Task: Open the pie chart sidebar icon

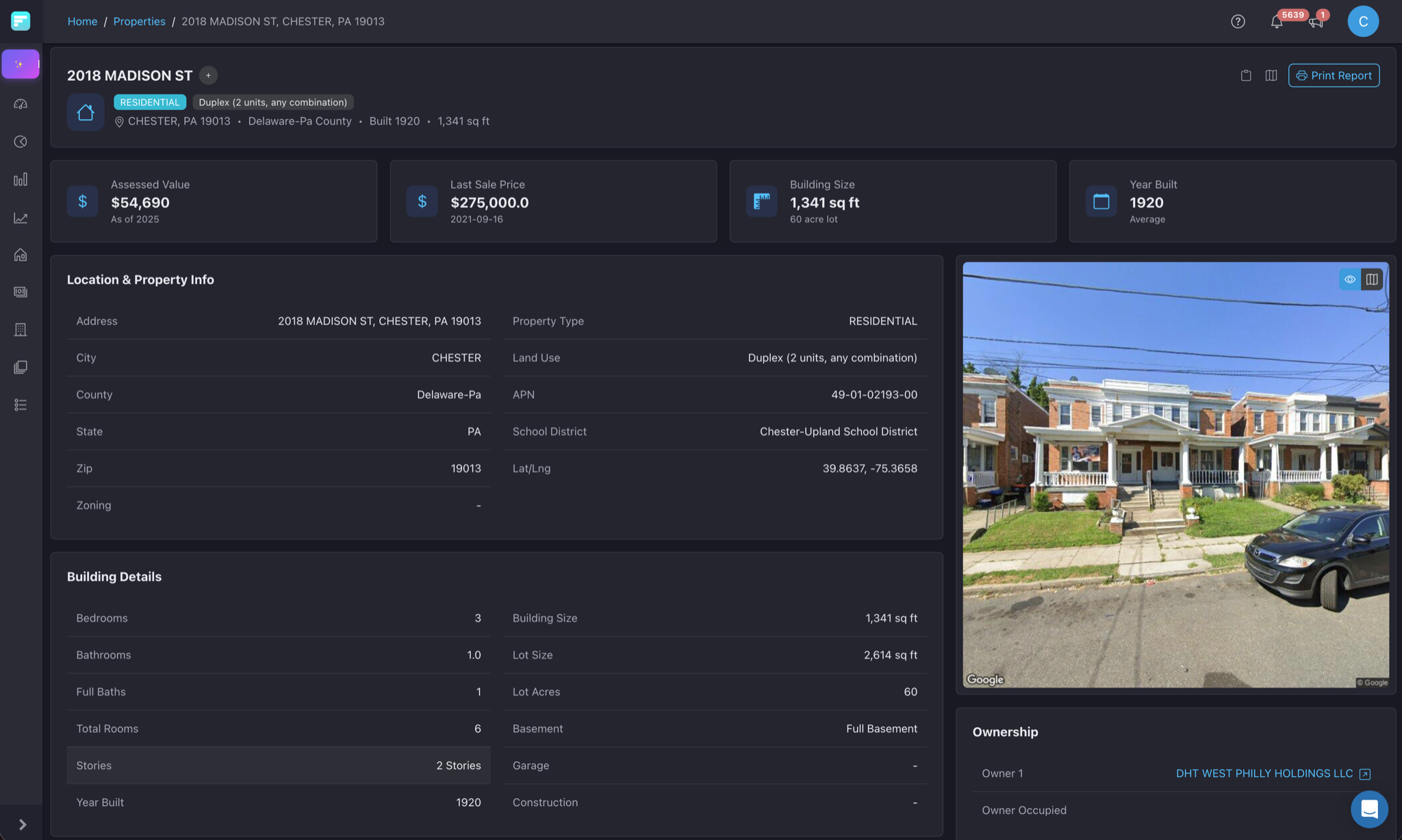Action: tap(21, 142)
